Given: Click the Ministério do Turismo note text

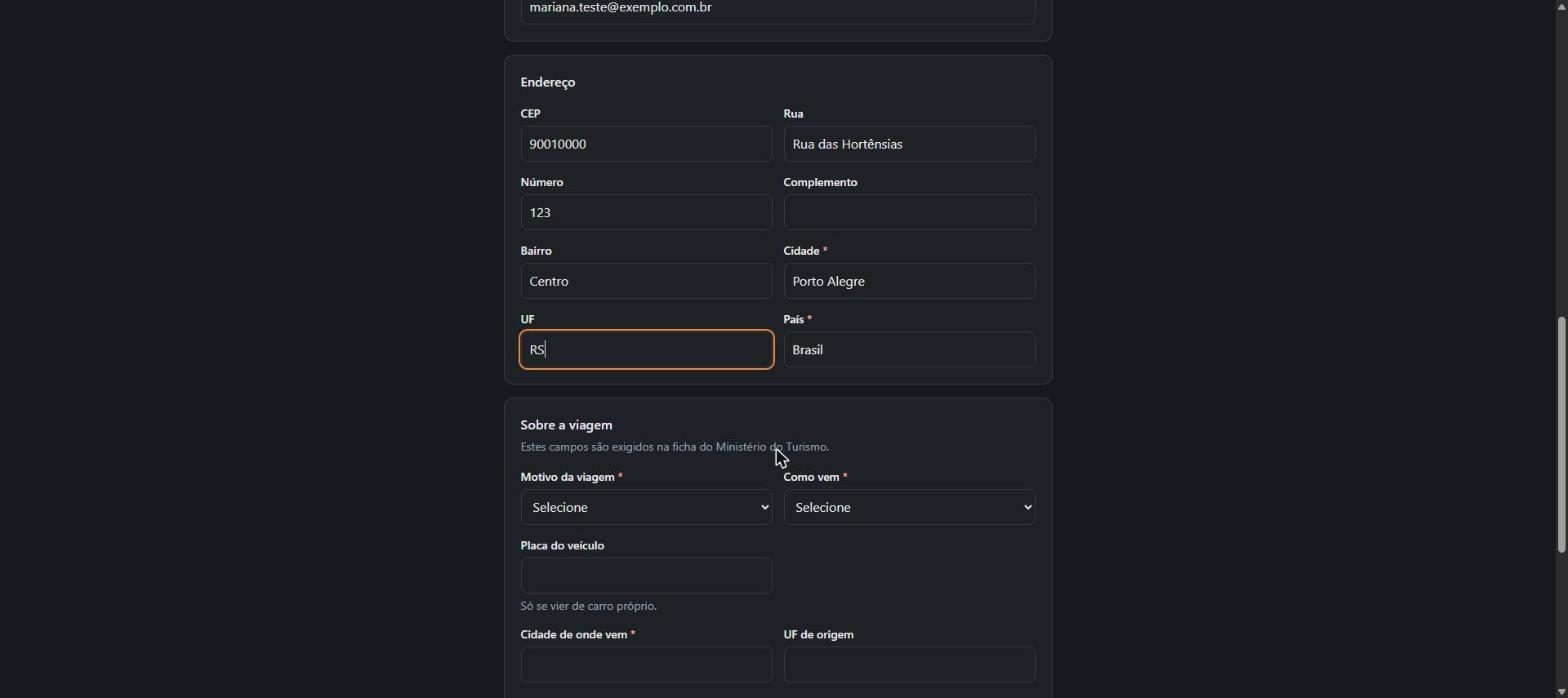Looking at the screenshot, I should pos(675,447).
